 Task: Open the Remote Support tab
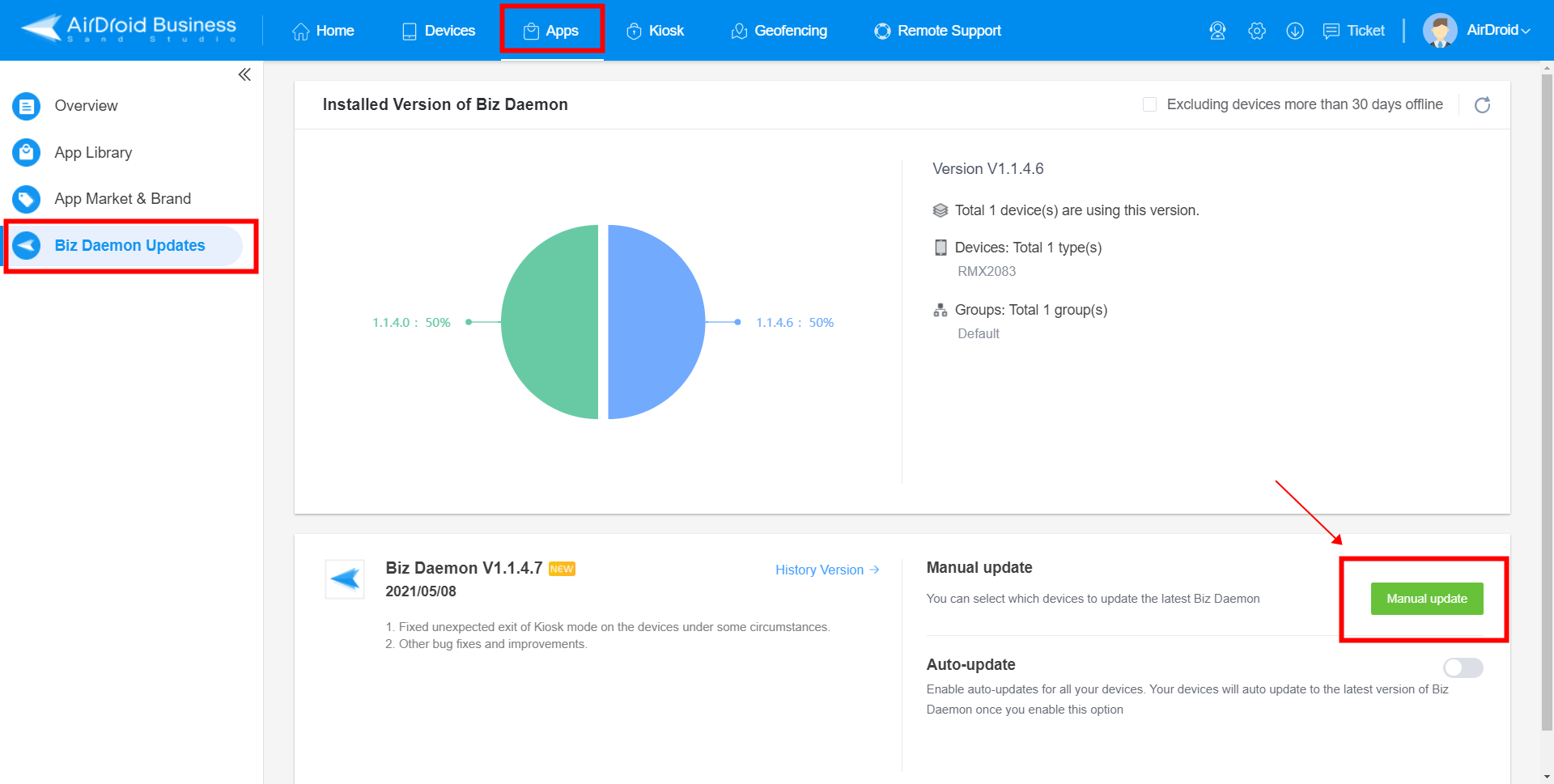point(938,31)
